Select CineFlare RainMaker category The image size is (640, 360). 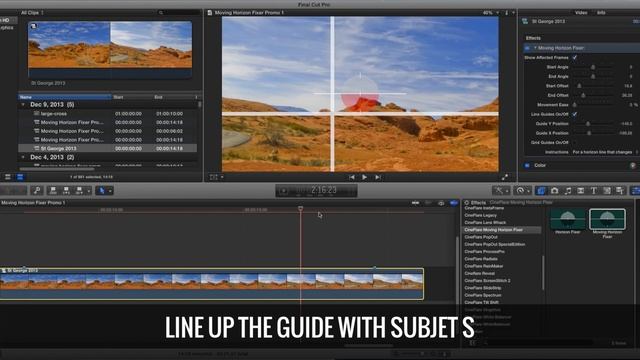click(x=484, y=266)
